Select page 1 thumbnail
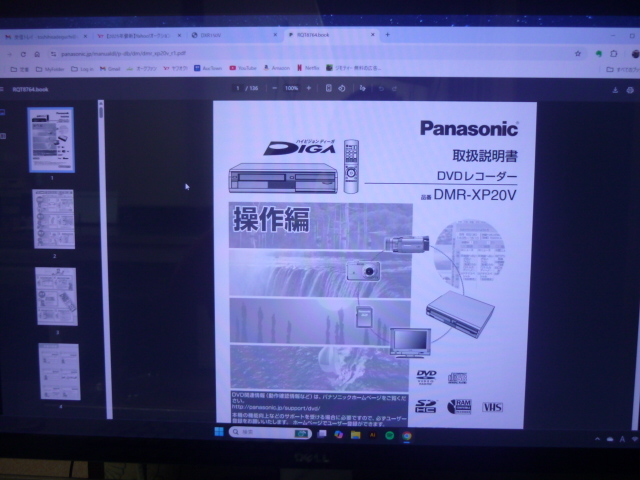The image size is (640, 480). pos(51,140)
